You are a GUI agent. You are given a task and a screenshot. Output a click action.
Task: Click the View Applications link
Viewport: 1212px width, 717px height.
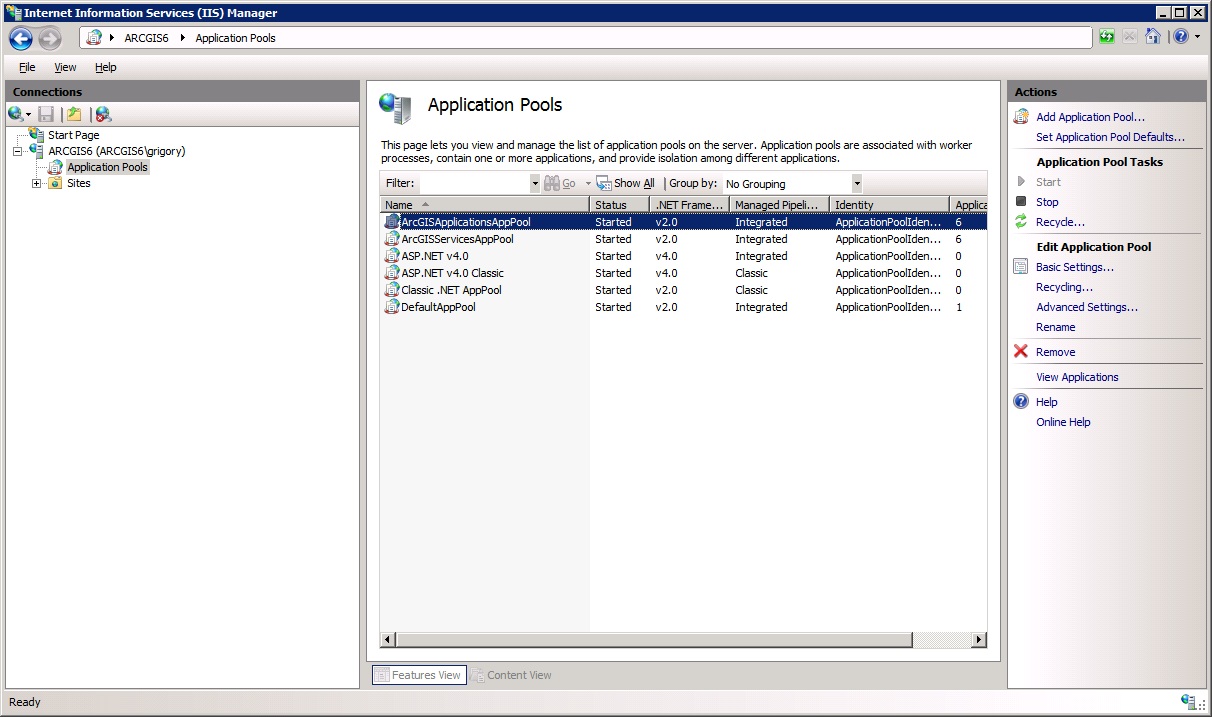click(1077, 377)
